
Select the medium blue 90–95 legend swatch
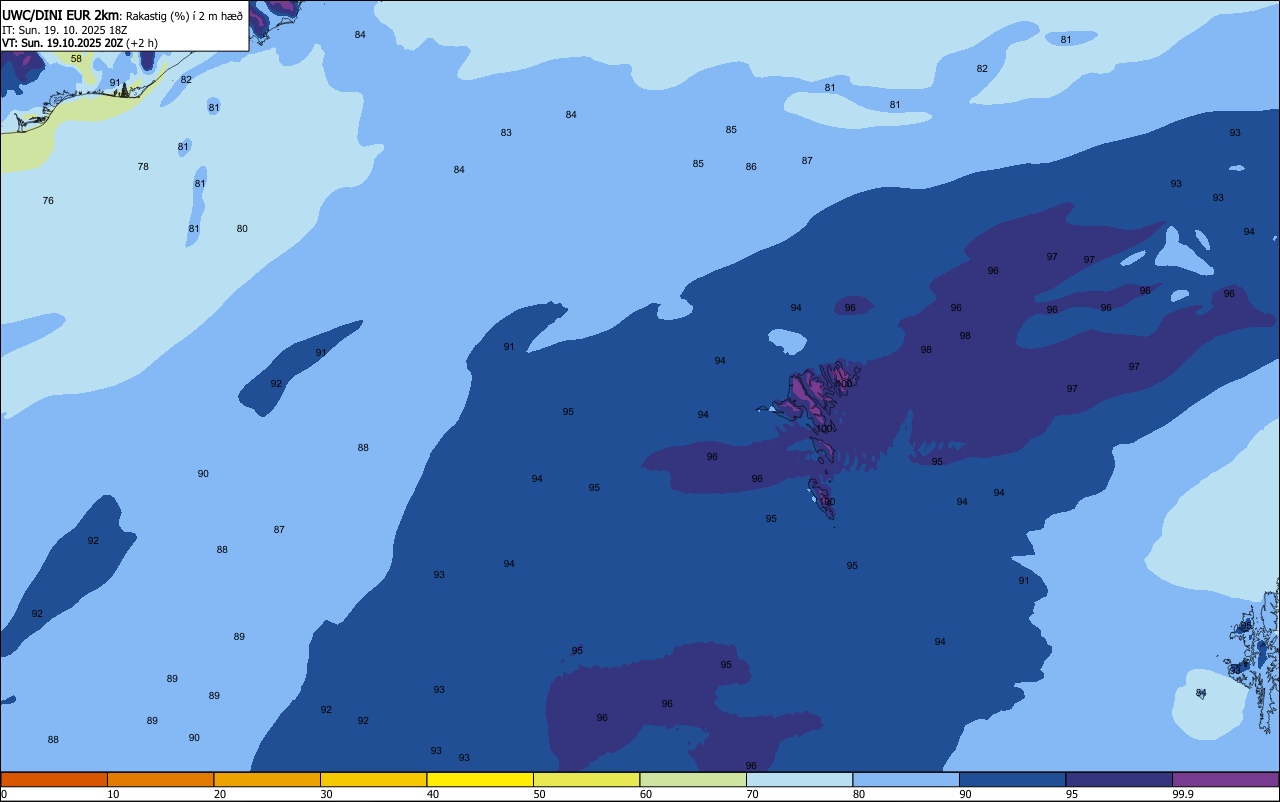click(x=1012, y=779)
